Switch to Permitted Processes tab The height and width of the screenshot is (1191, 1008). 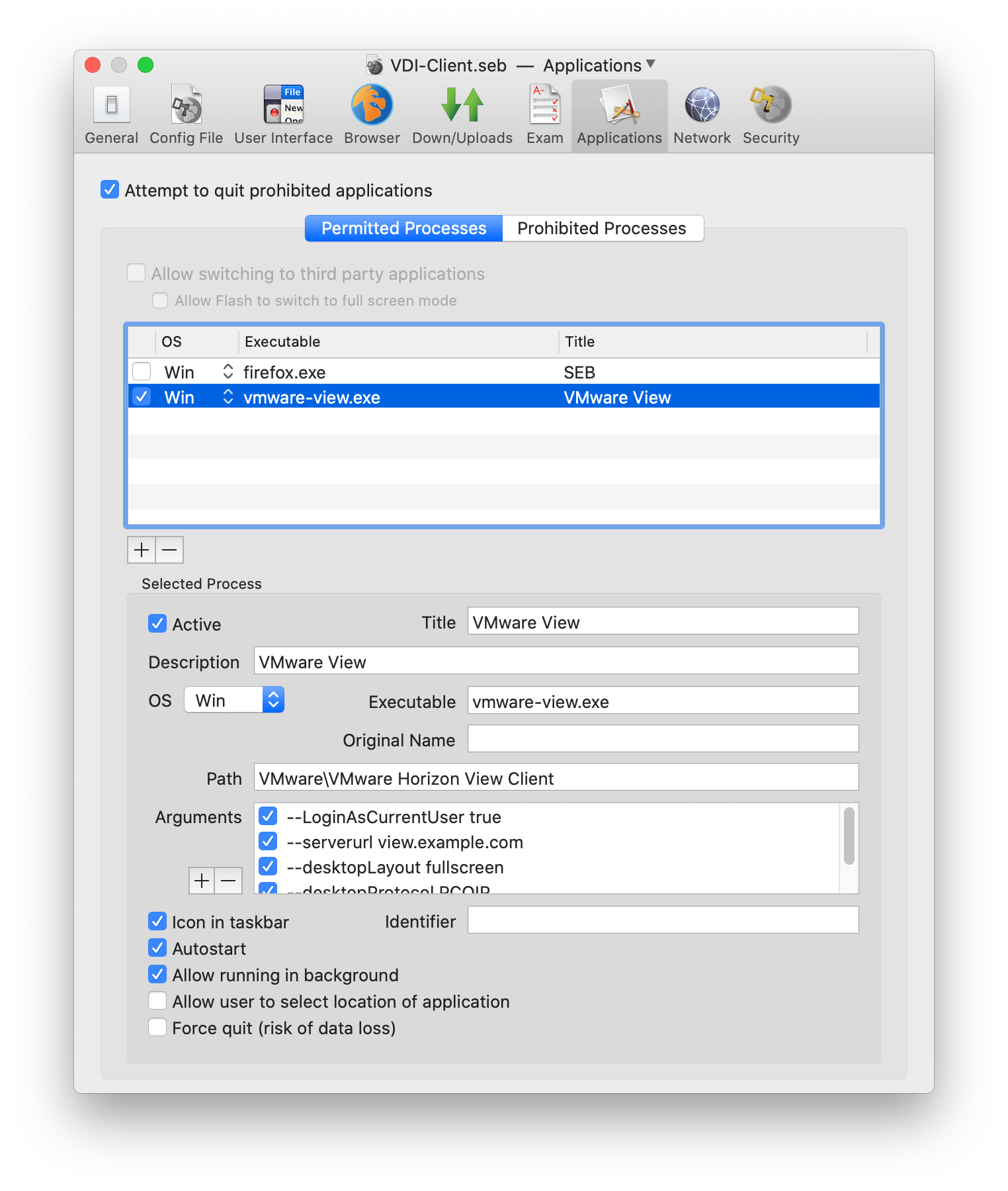pyautogui.click(x=403, y=228)
